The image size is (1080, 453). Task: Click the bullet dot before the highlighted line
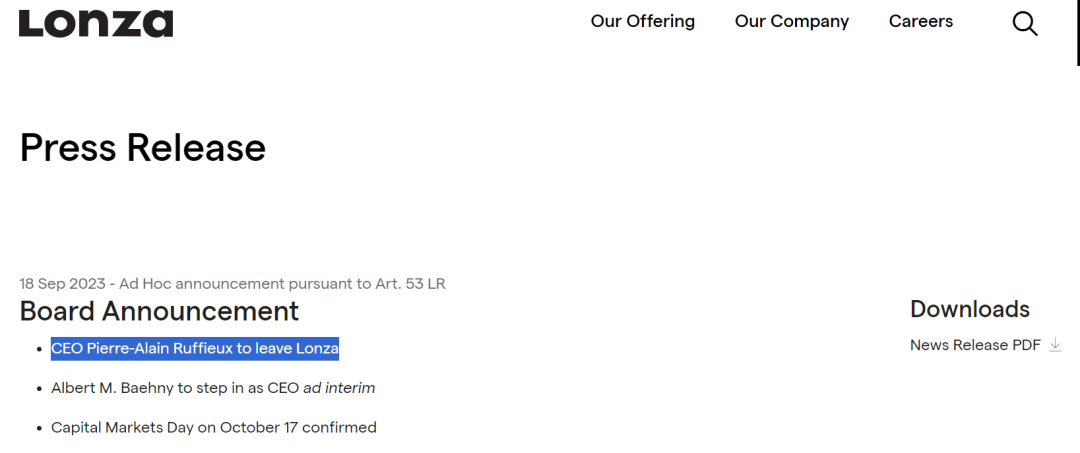37,350
